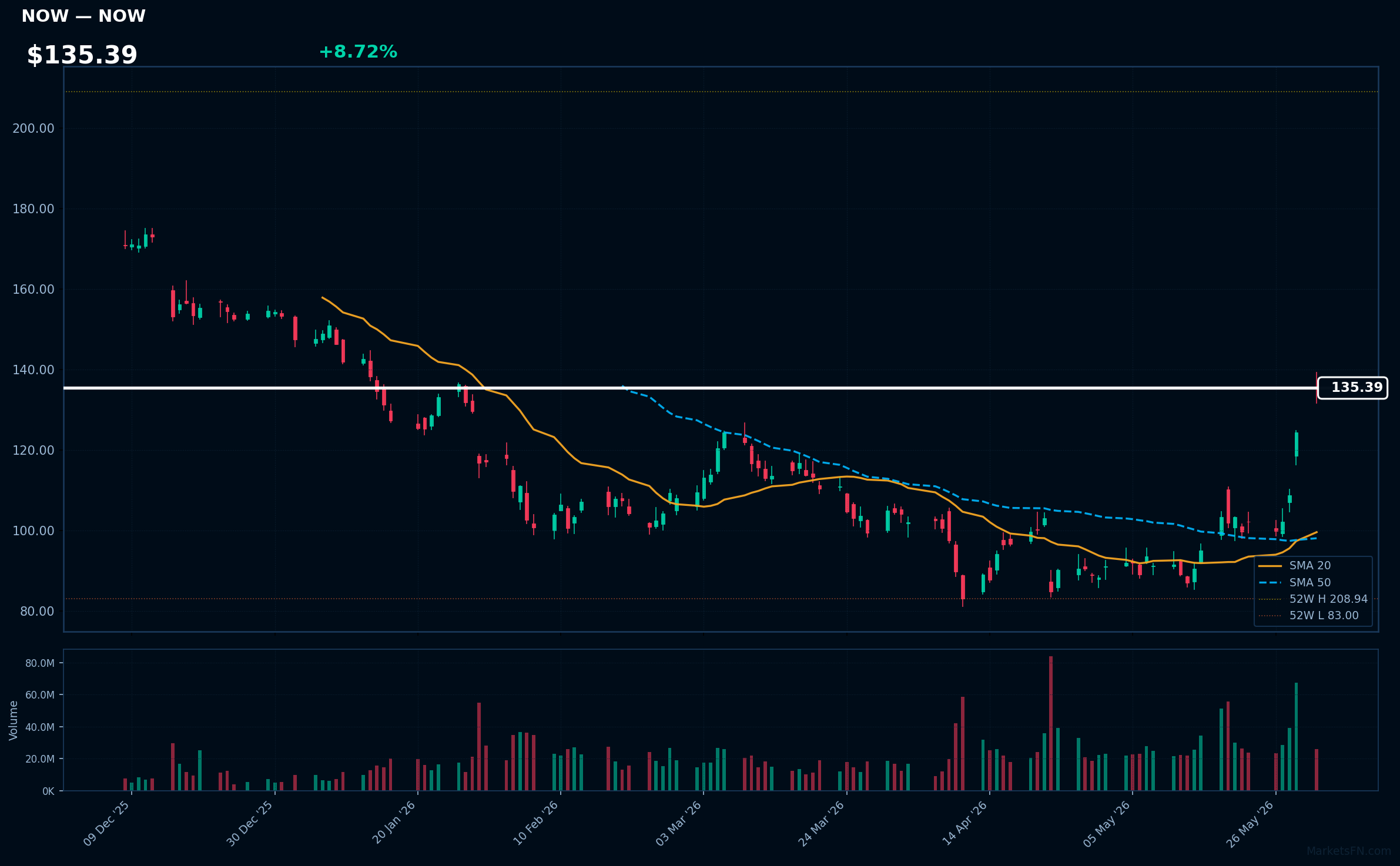Image resolution: width=1400 pixels, height=866 pixels.
Task: Click the tallest volume bar above 80M
Action: click(x=1051, y=723)
